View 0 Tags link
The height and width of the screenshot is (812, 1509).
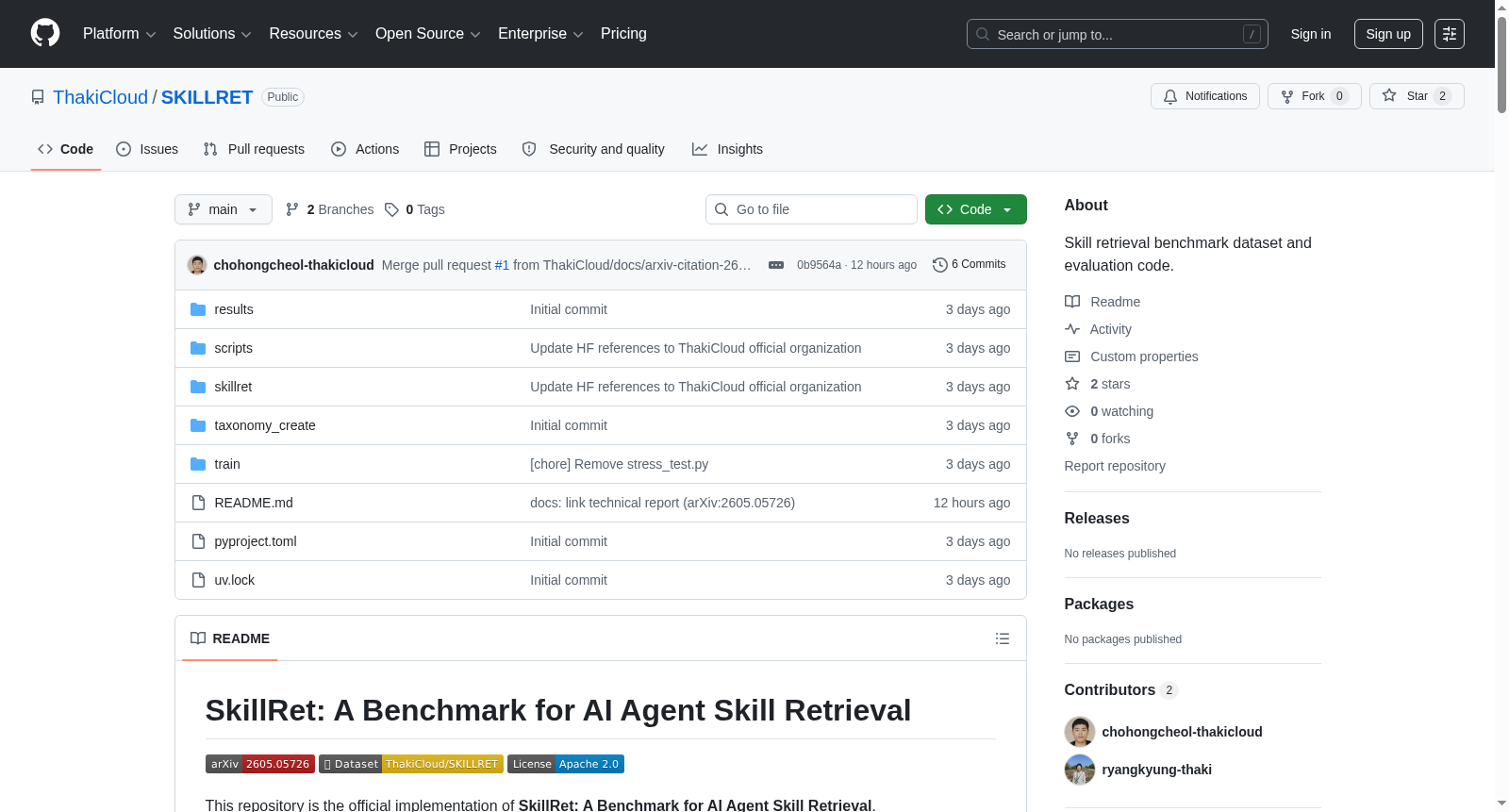point(415,209)
